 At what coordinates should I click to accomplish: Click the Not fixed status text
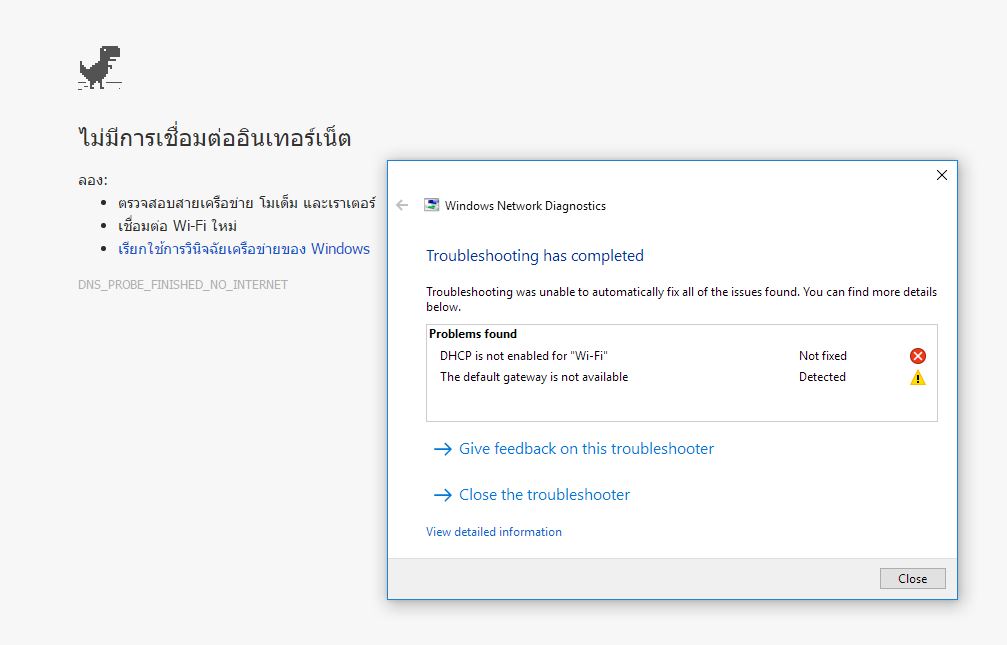click(x=823, y=356)
